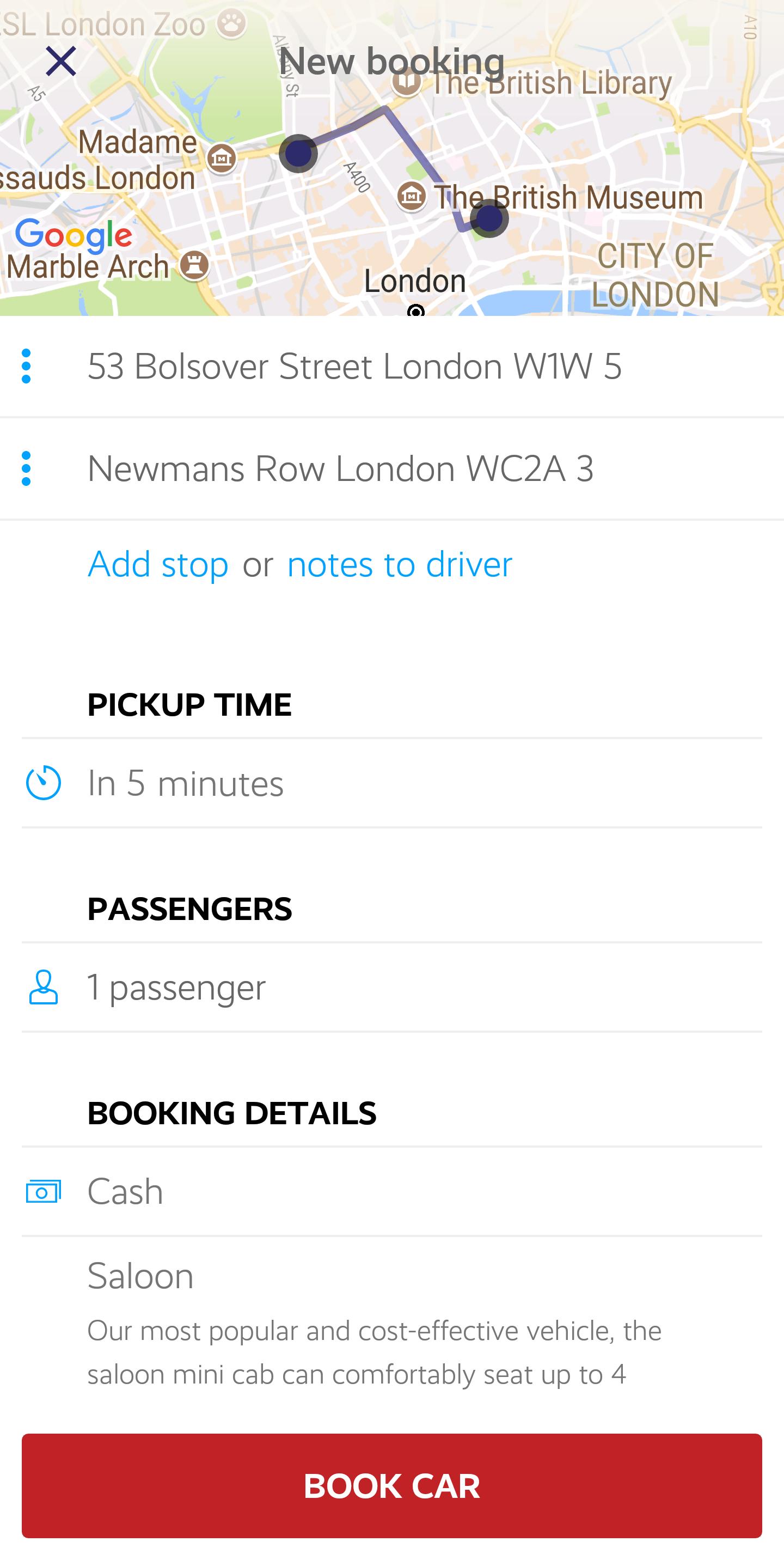The height and width of the screenshot is (1560, 784).
Task: Tap the Madame Tussauds map pin
Action: [221, 158]
